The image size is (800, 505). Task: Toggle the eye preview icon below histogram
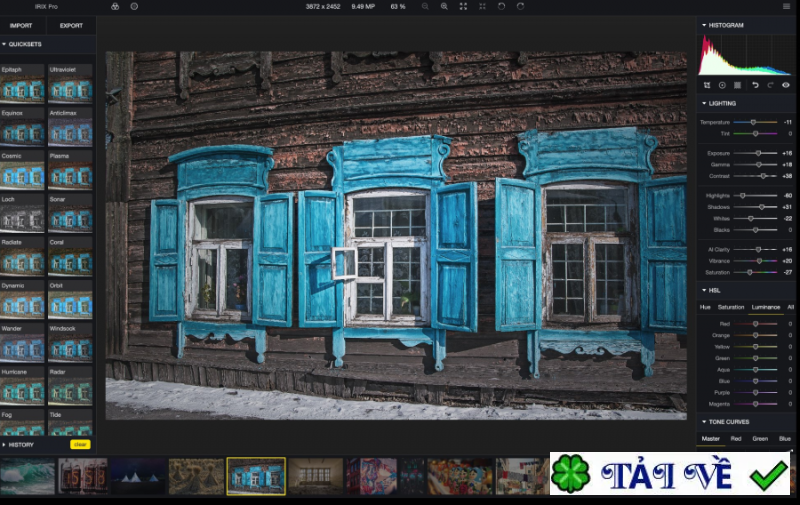[786, 85]
